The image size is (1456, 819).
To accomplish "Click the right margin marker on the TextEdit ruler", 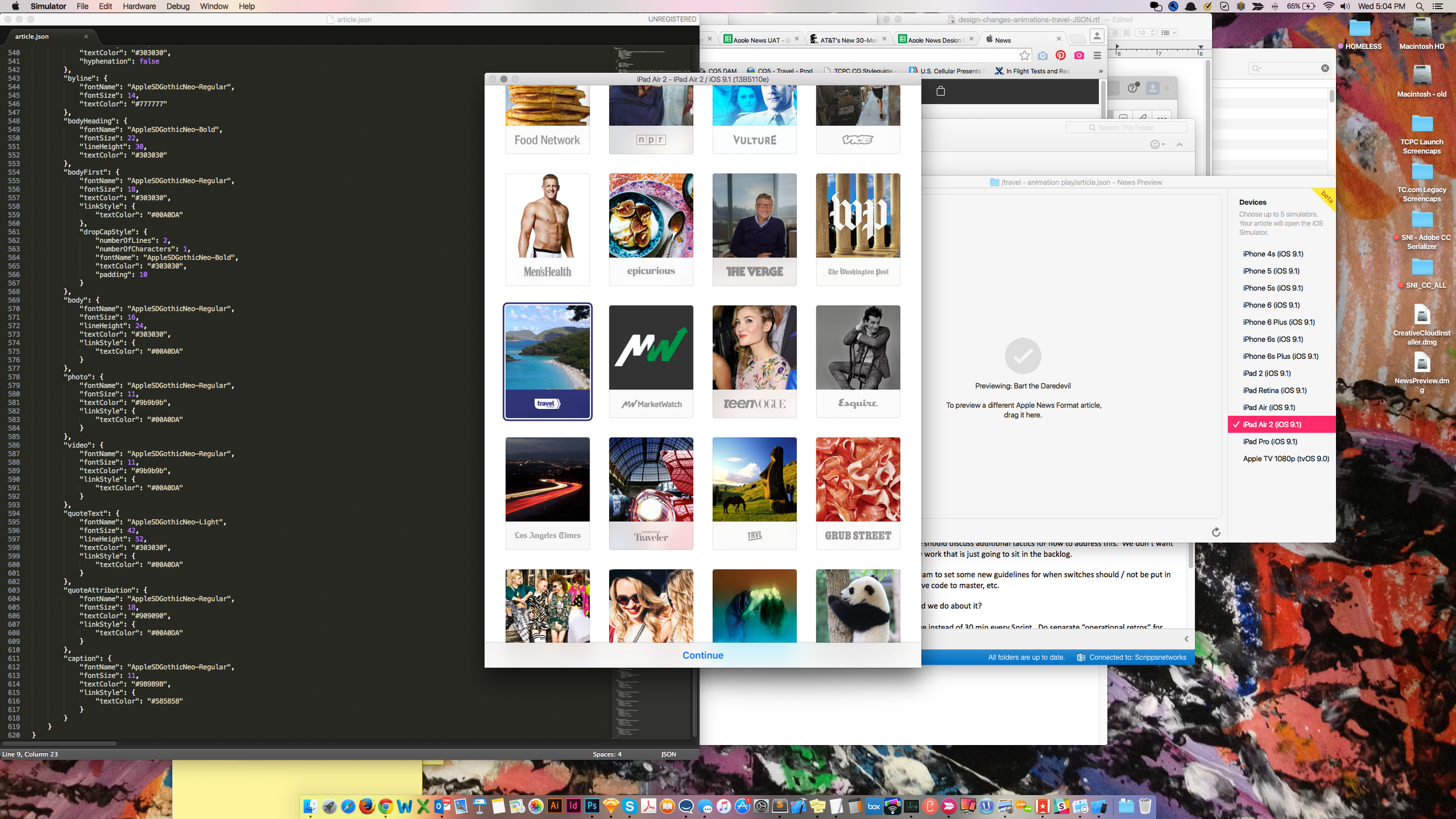I will coord(1200,47).
